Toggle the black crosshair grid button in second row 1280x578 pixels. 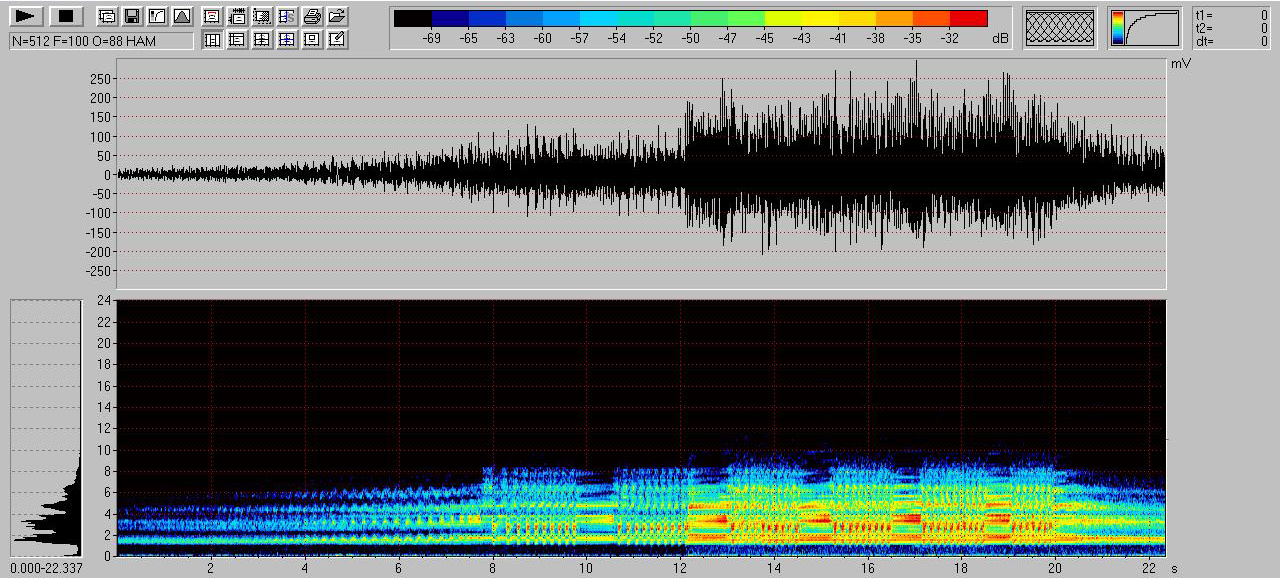(x=262, y=40)
